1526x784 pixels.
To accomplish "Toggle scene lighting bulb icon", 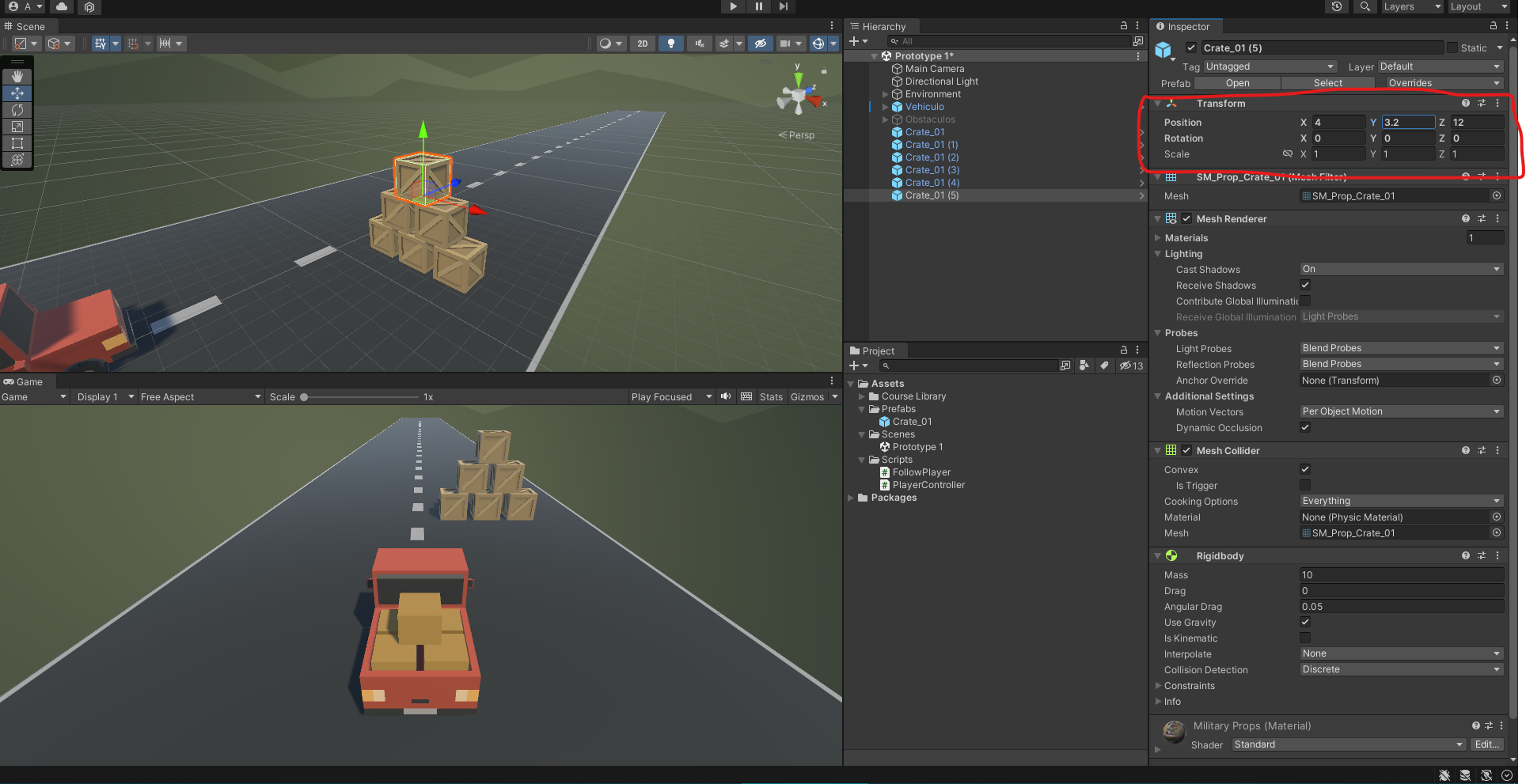I will click(x=671, y=44).
